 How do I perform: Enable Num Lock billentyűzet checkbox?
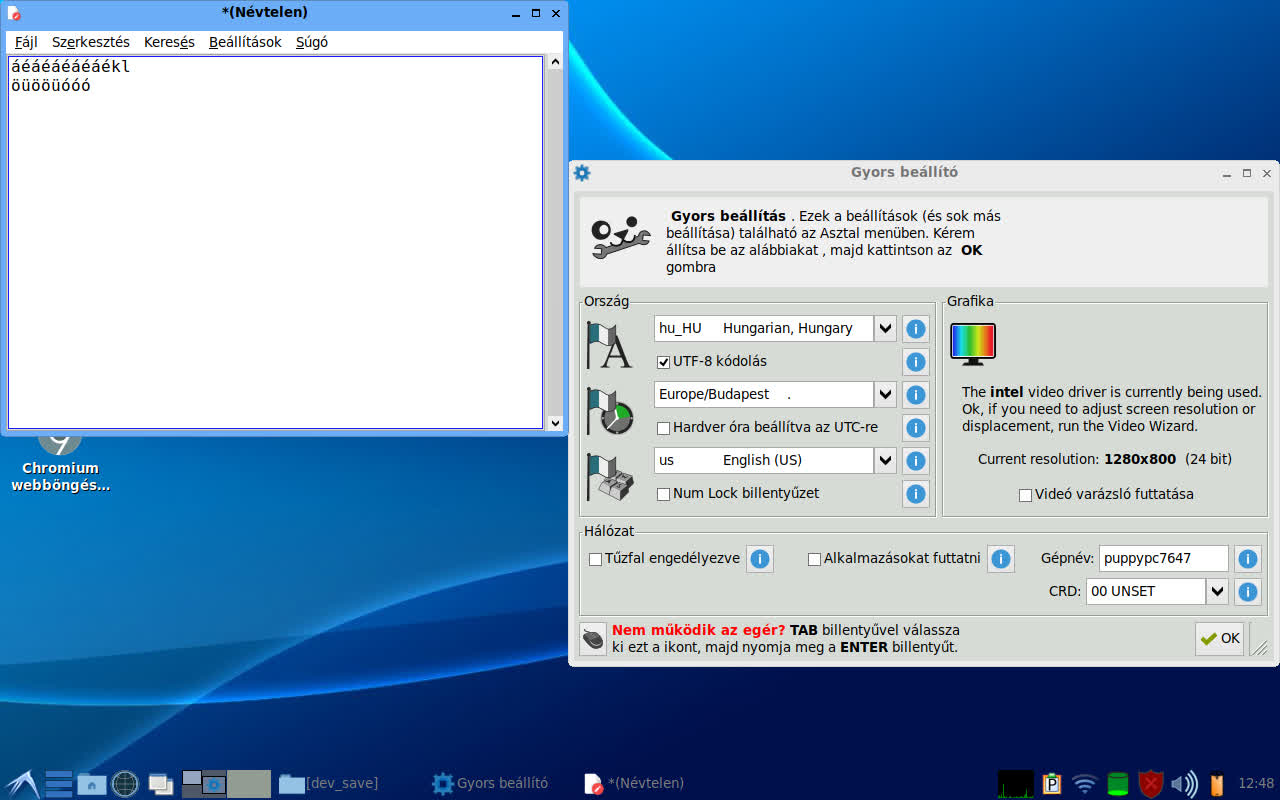[x=663, y=494]
